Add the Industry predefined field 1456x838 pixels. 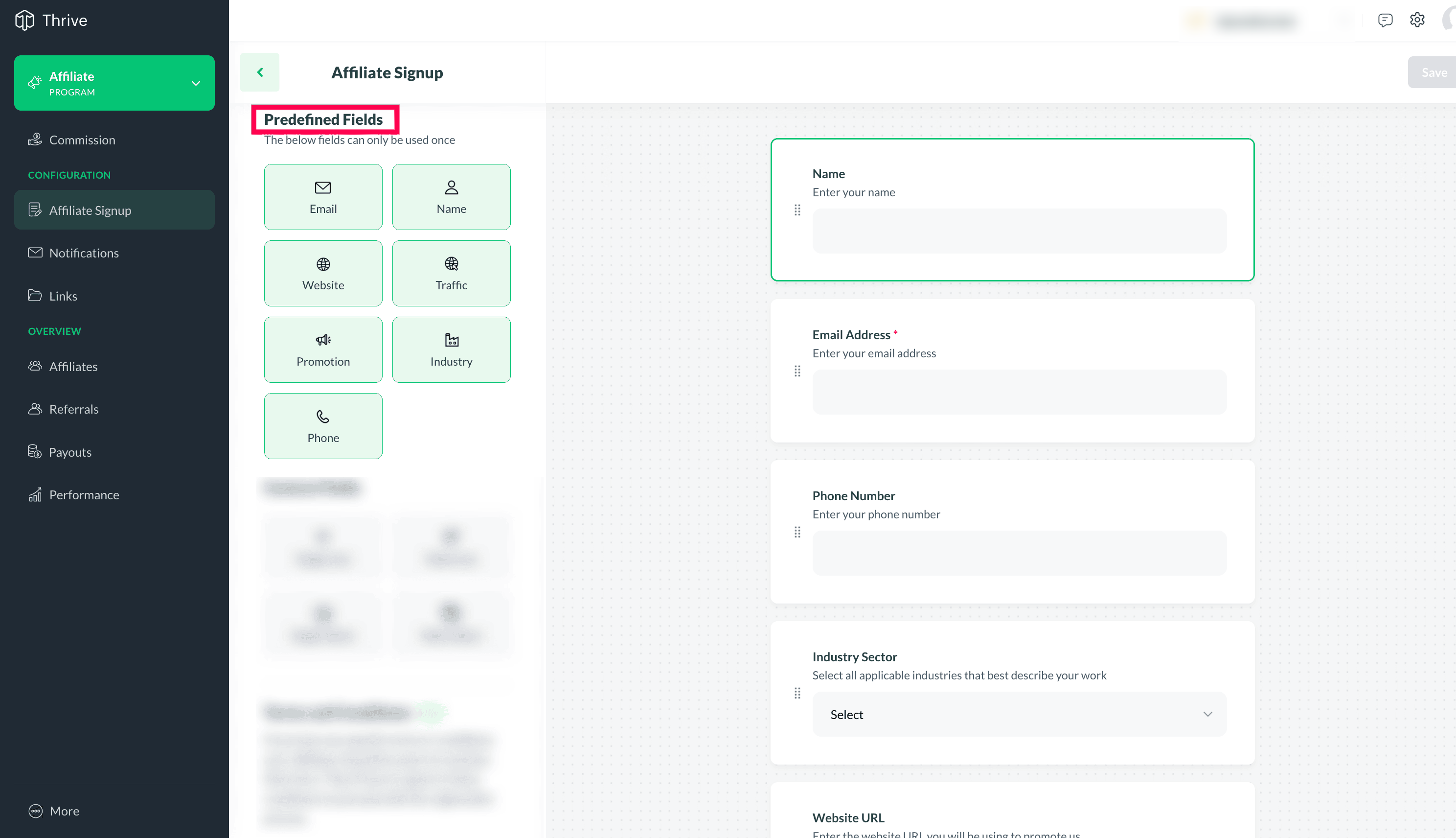pyautogui.click(x=451, y=349)
